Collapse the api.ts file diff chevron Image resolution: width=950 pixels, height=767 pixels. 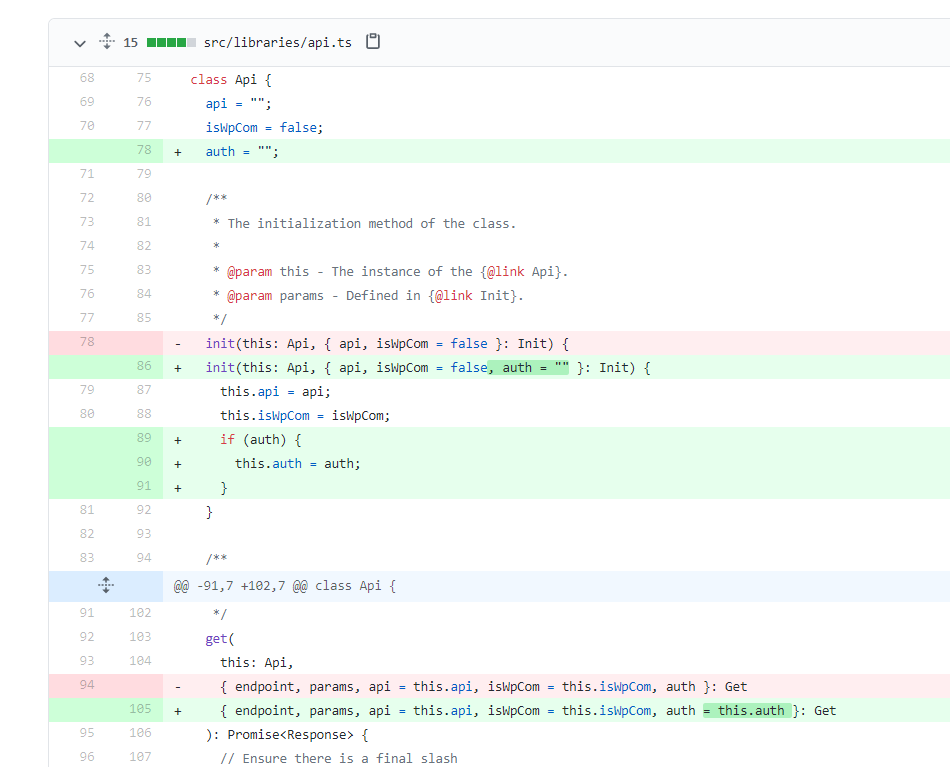pyautogui.click(x=80, y=43)
